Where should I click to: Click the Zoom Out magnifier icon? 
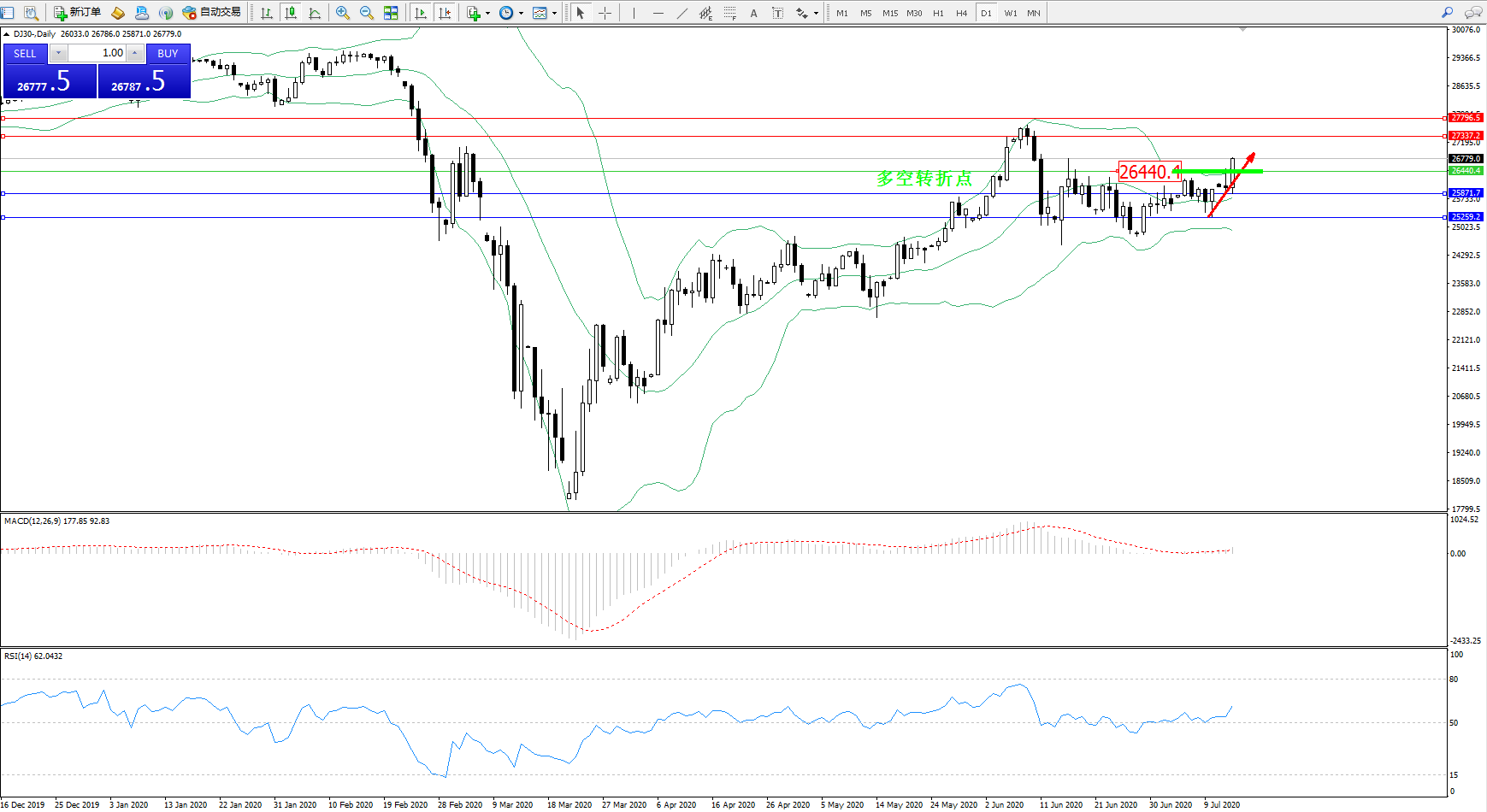[367, 13]
